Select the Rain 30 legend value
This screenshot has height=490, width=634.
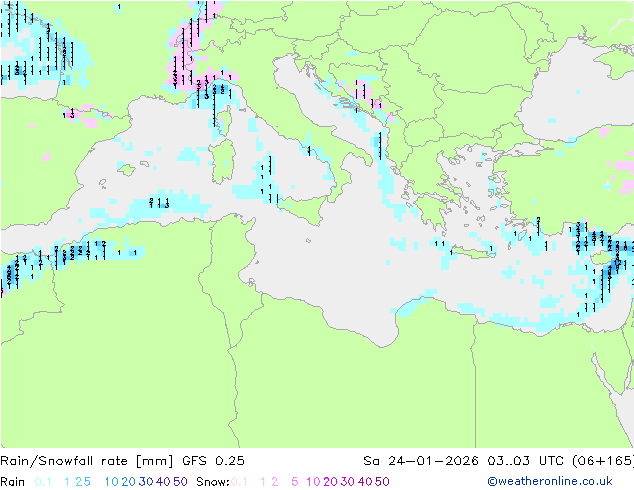tap(146, 482)
